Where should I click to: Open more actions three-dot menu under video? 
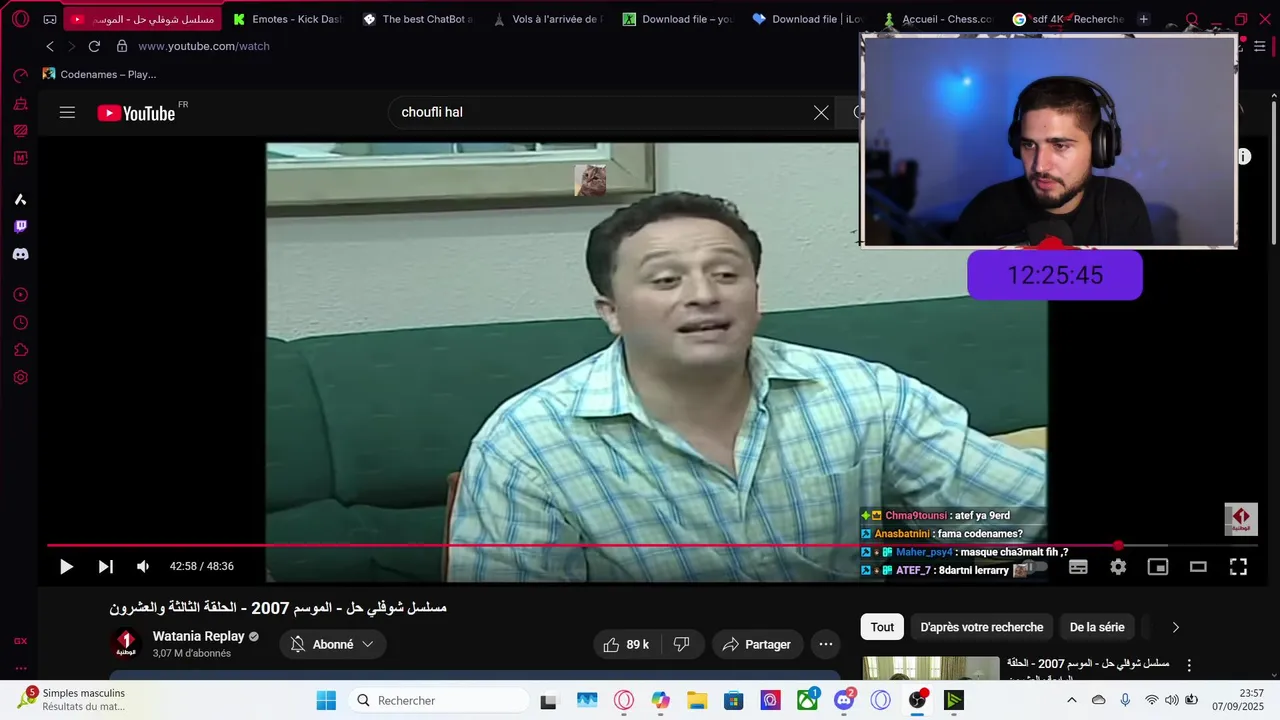(826, 645)
